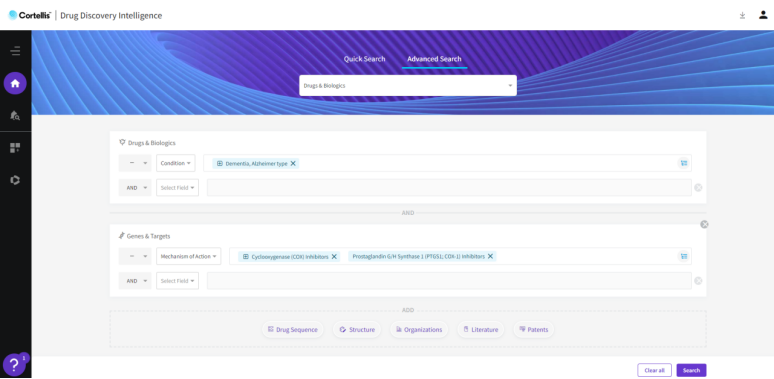
Task: Expand the Dementia, Alzheimer type plus box
Action: click(x=220, y=163)
